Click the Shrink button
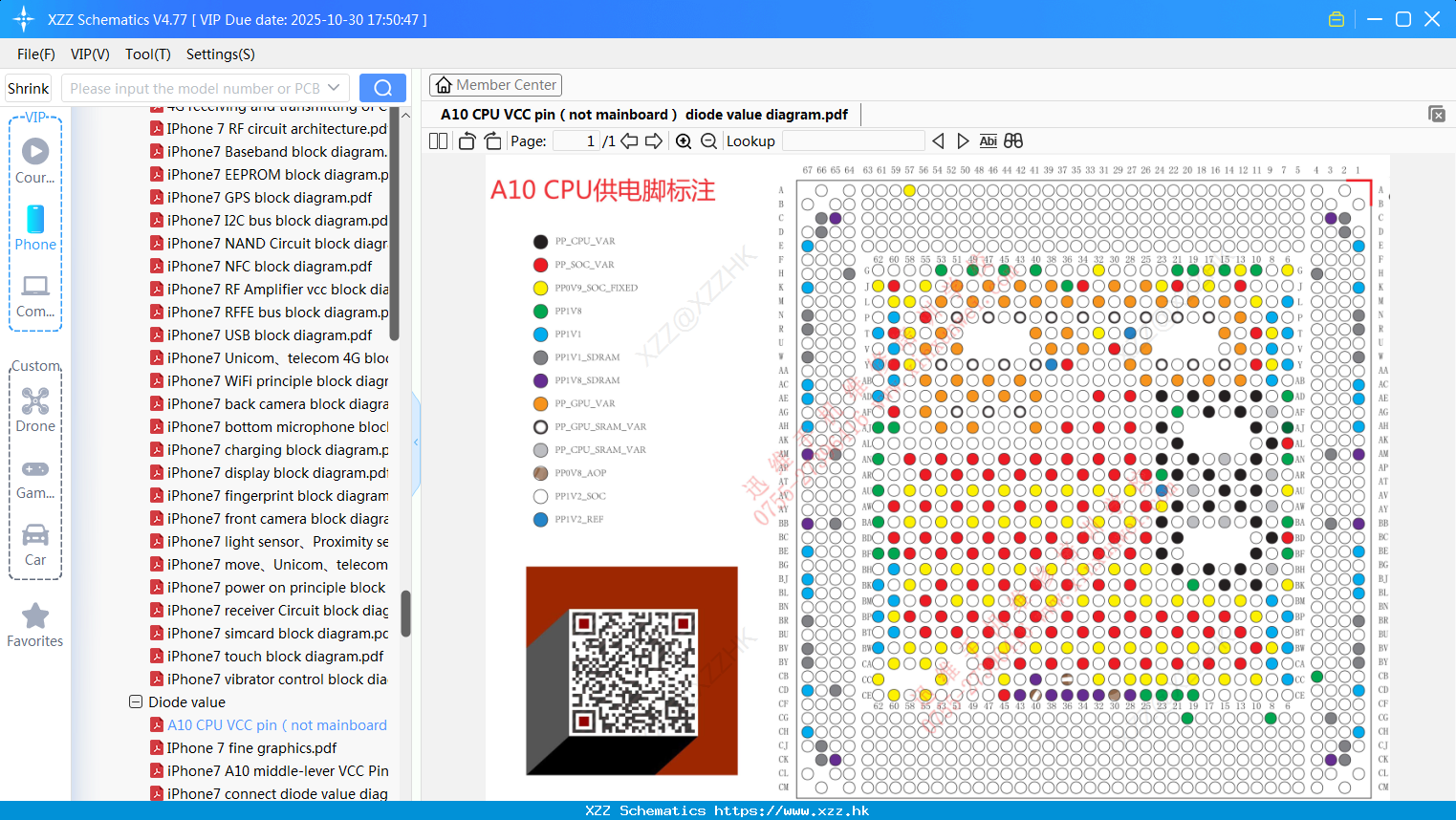 [x=29, y=88]
